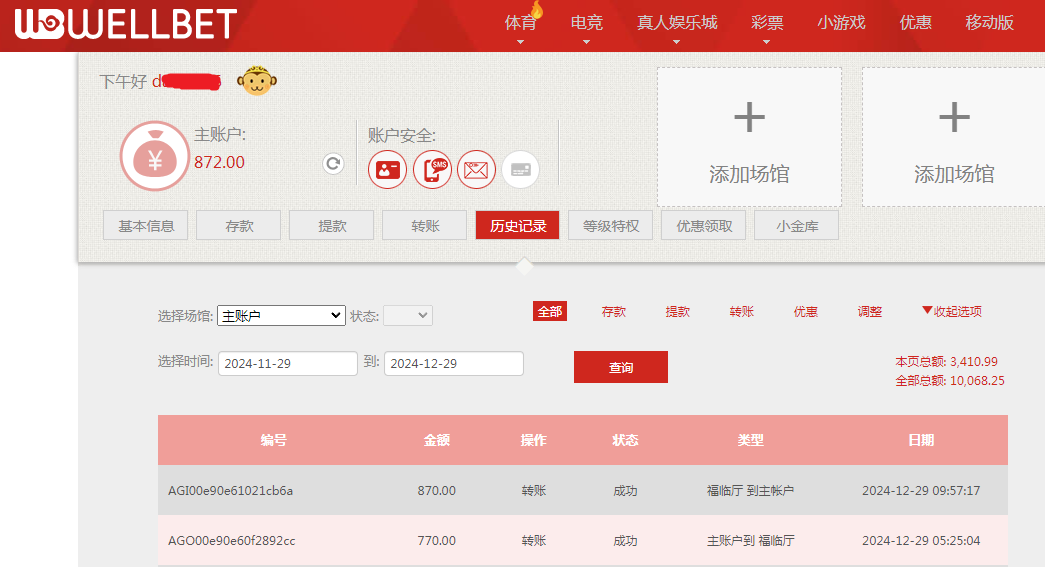Select the 全部 filter for all records

[550, 311]
